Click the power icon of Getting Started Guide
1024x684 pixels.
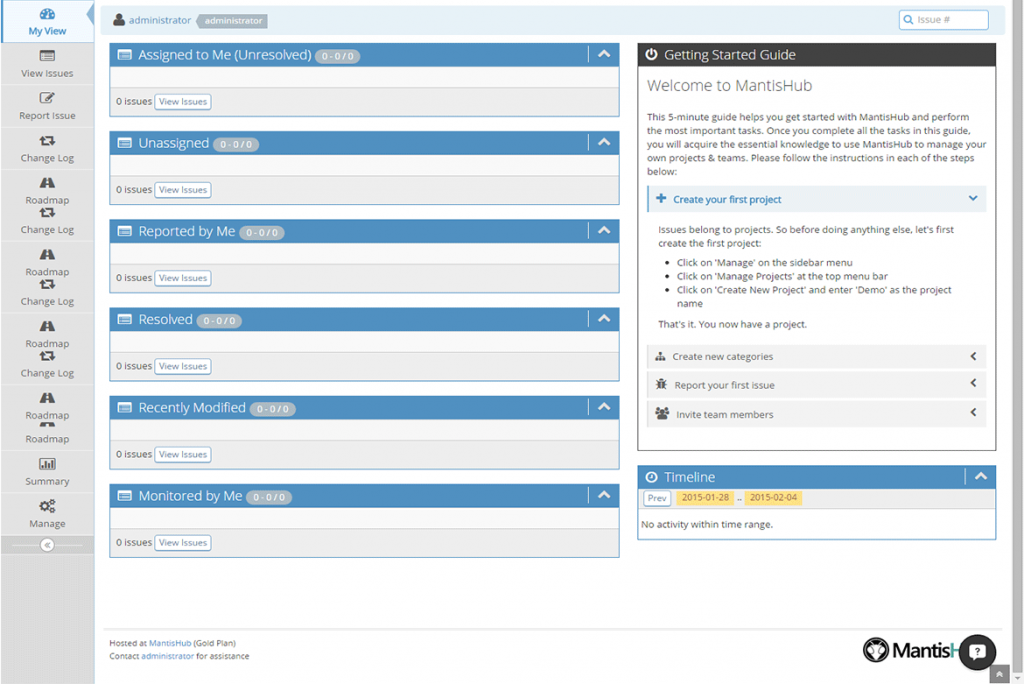(x=651, y=54)
